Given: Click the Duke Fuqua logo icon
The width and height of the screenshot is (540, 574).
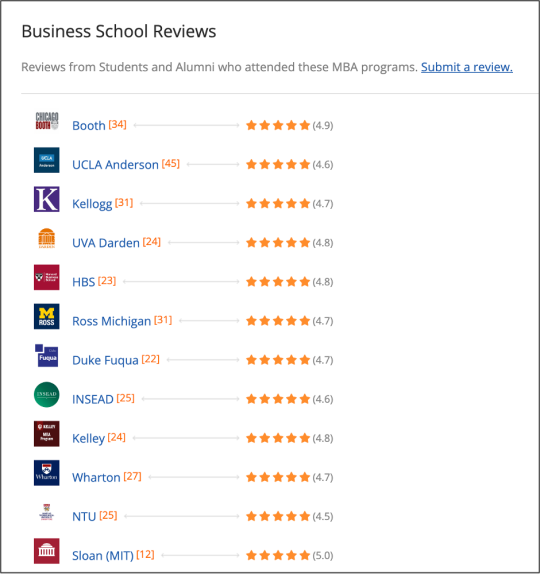Looking at the screenshot, I should pos(46,355).
